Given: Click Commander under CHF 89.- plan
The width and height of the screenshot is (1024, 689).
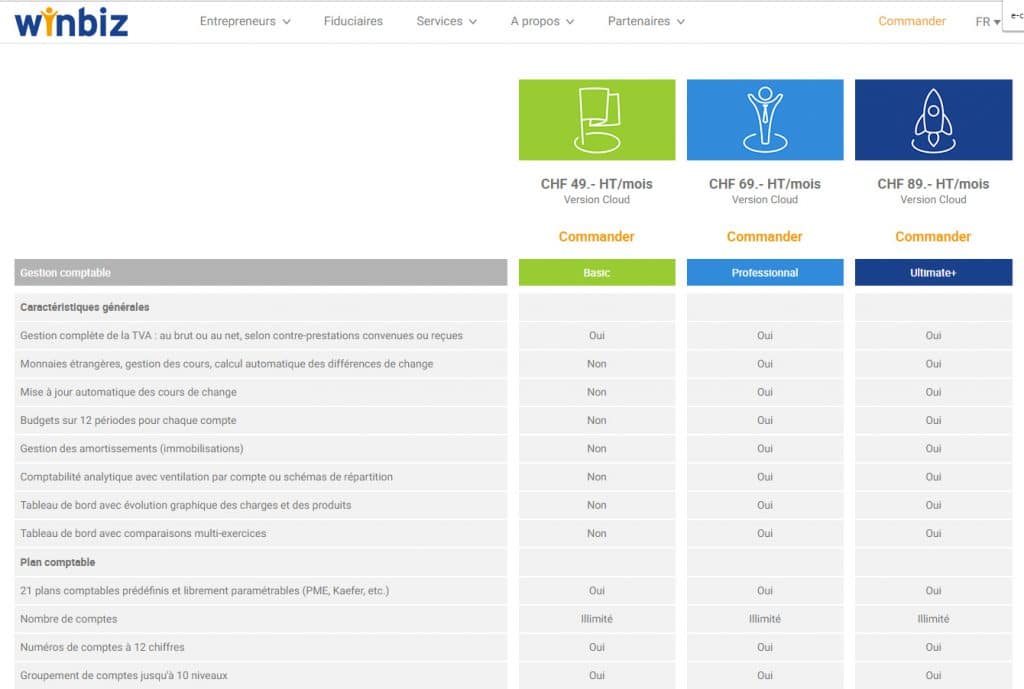Looking at the screenshot, I should point(933,236).
